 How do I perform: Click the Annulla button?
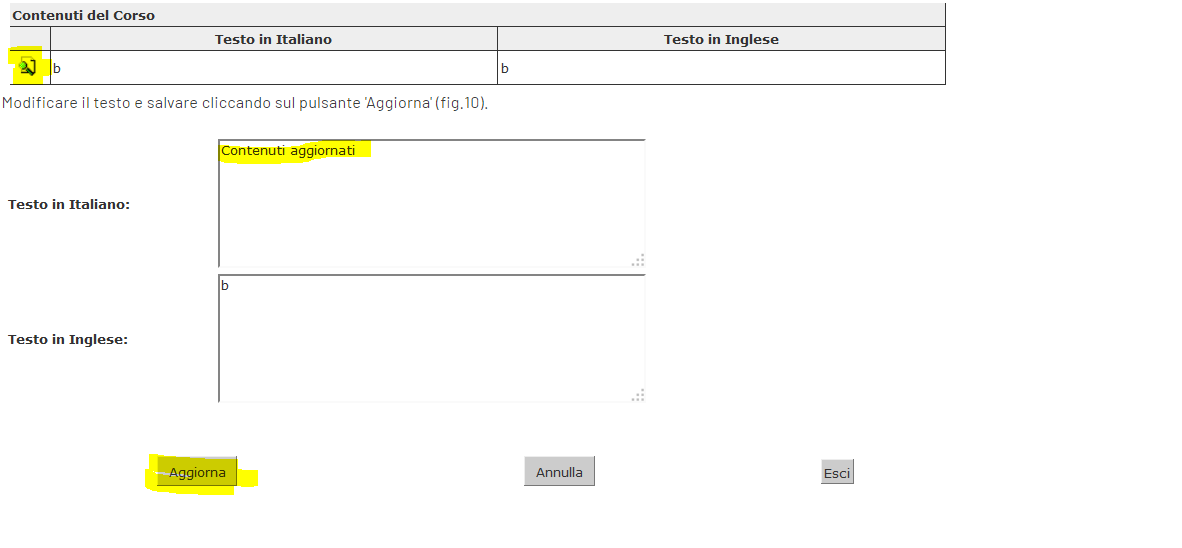pos(559,472)
